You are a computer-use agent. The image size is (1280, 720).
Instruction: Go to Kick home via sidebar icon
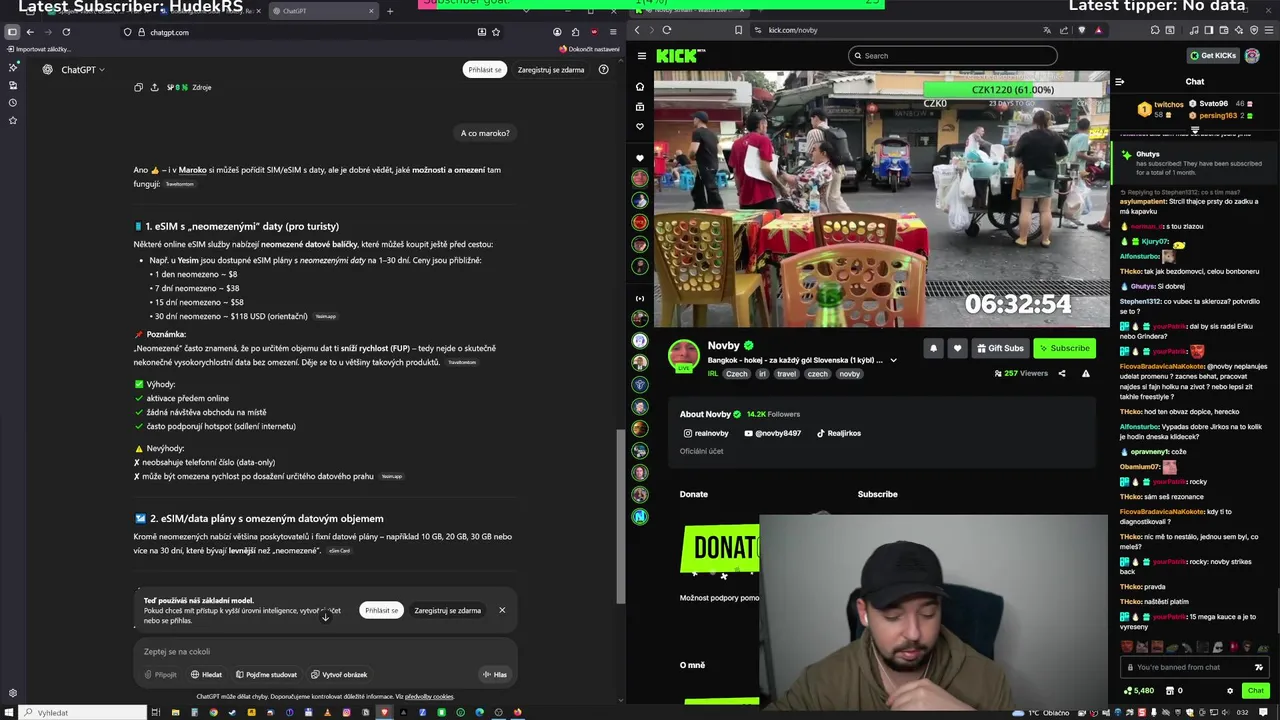click(640, 86)
